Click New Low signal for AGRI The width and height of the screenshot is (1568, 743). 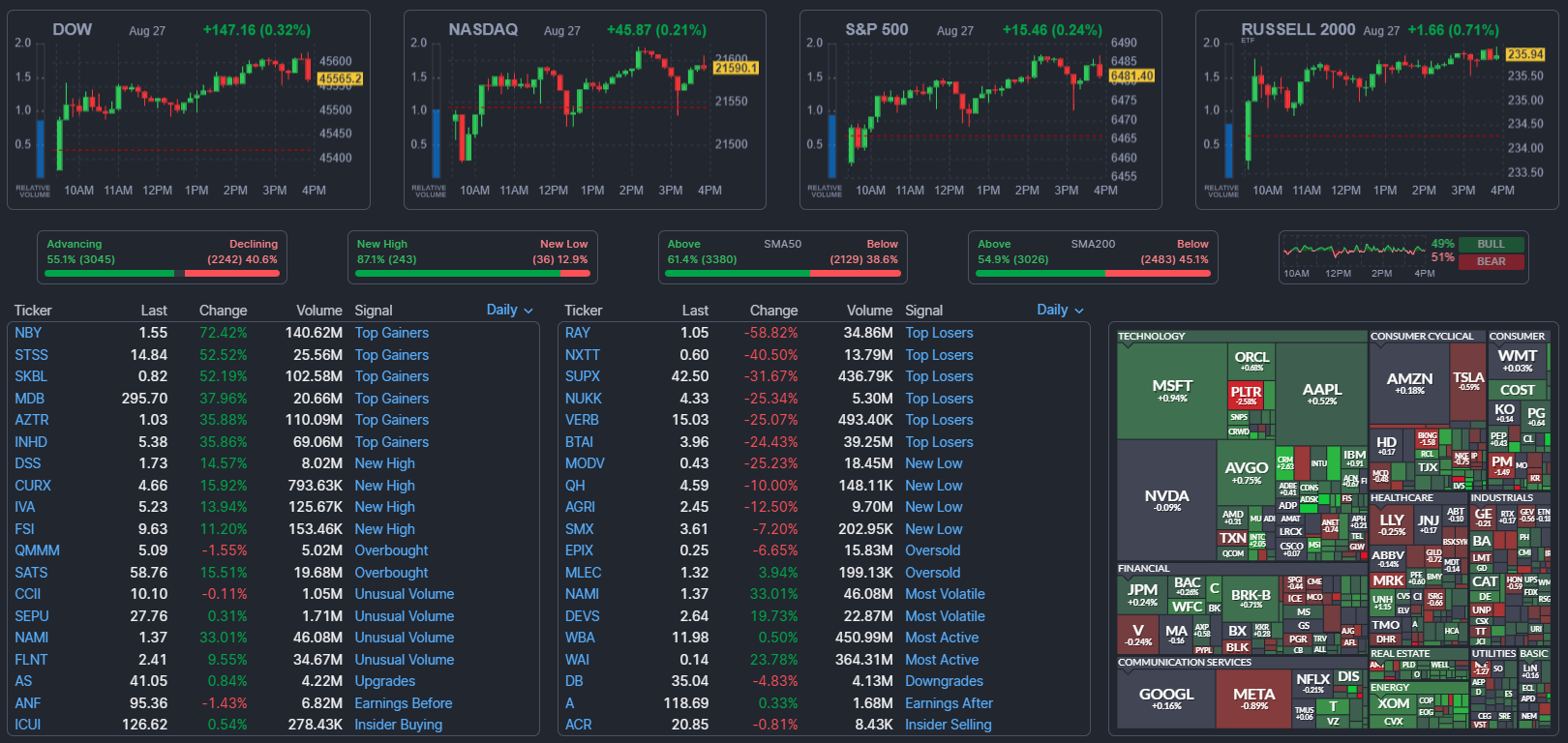pos(934,507)
